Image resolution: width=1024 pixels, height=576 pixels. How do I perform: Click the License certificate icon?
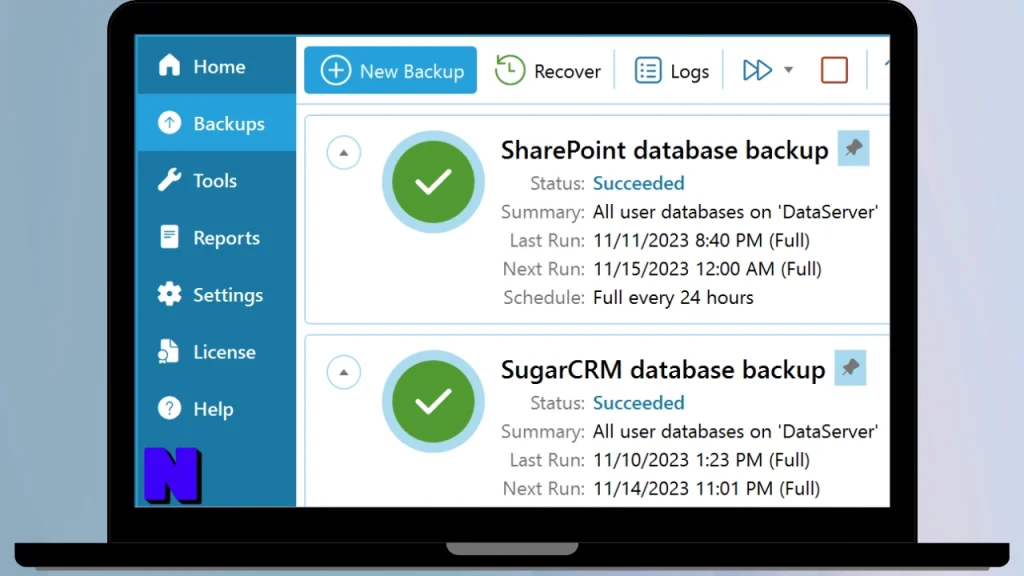(x=168, y=351)
